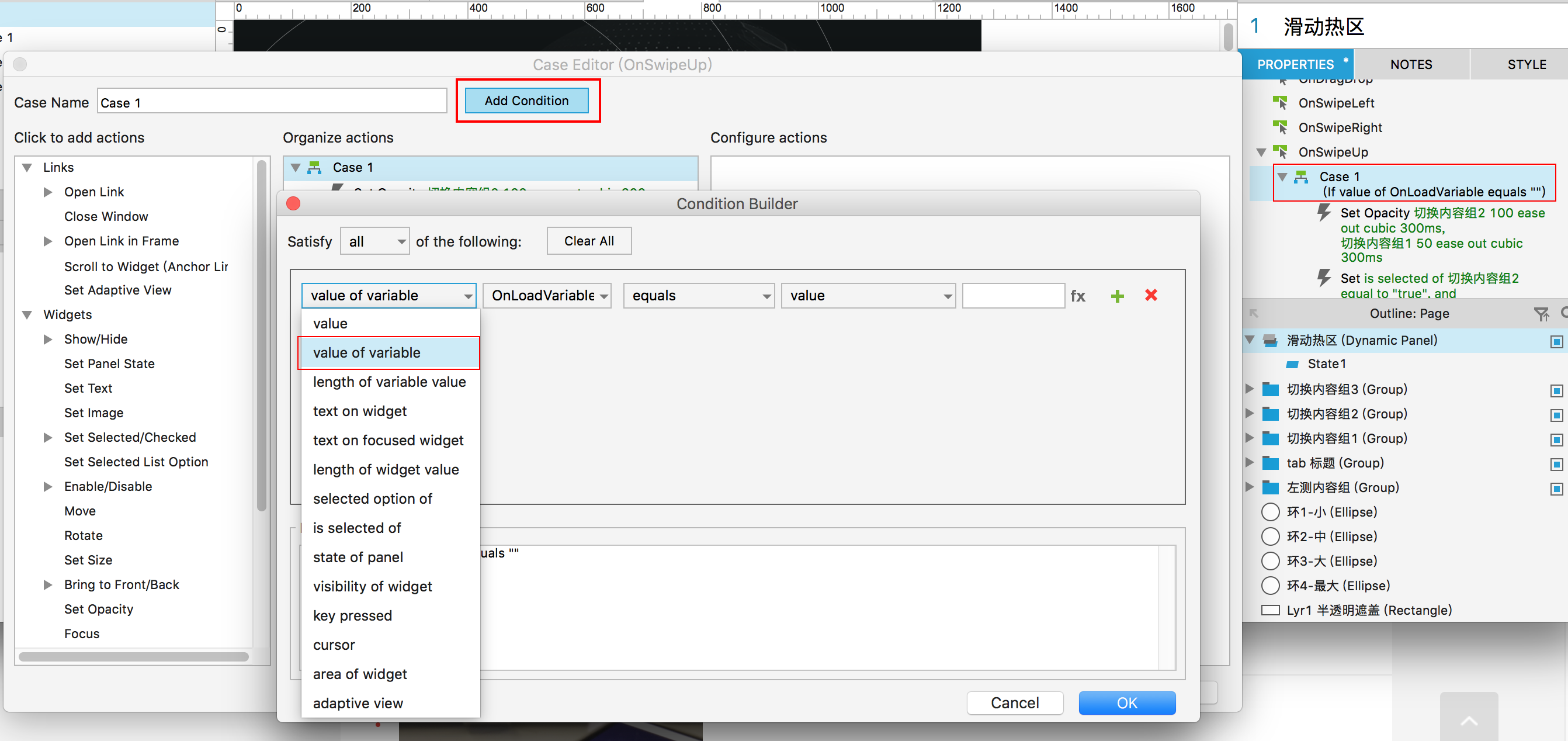Click the outline filter funnel icon
Viewport: 1568px width, 741px height.
pyautogui.click(x=1541, y=314)
